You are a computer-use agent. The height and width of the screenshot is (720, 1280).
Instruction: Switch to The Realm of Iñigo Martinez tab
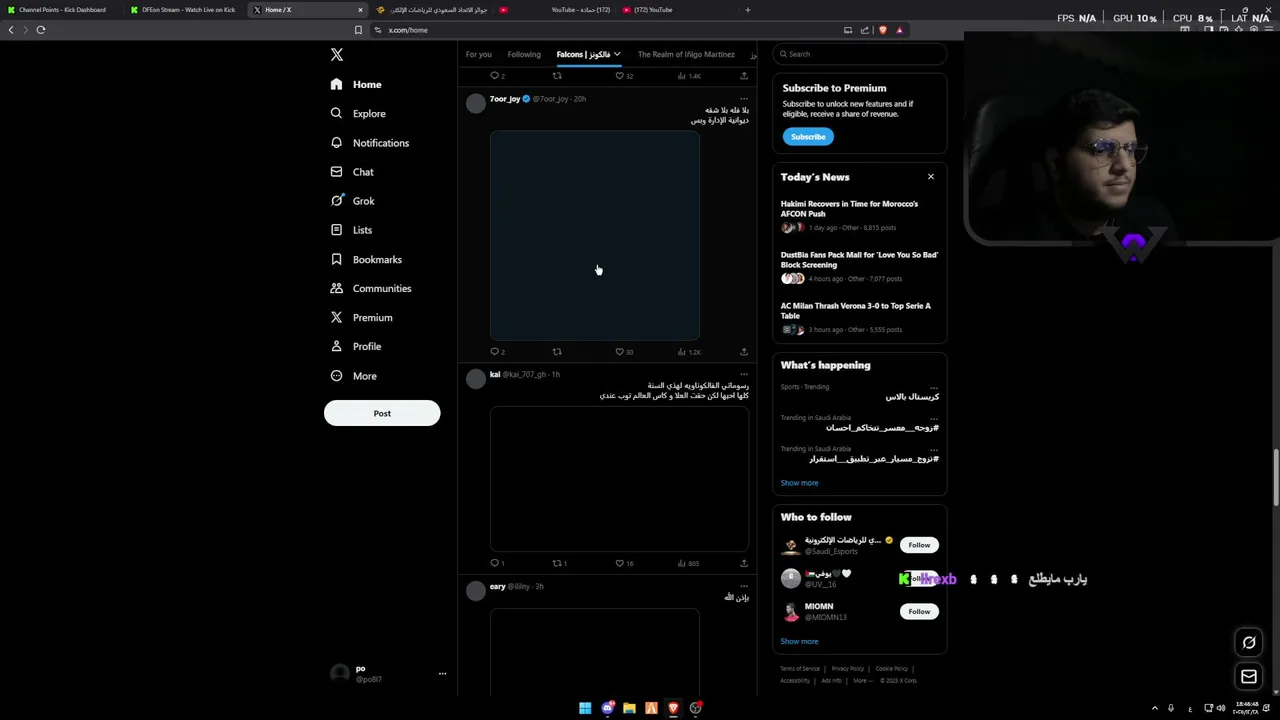pos(686,54)
